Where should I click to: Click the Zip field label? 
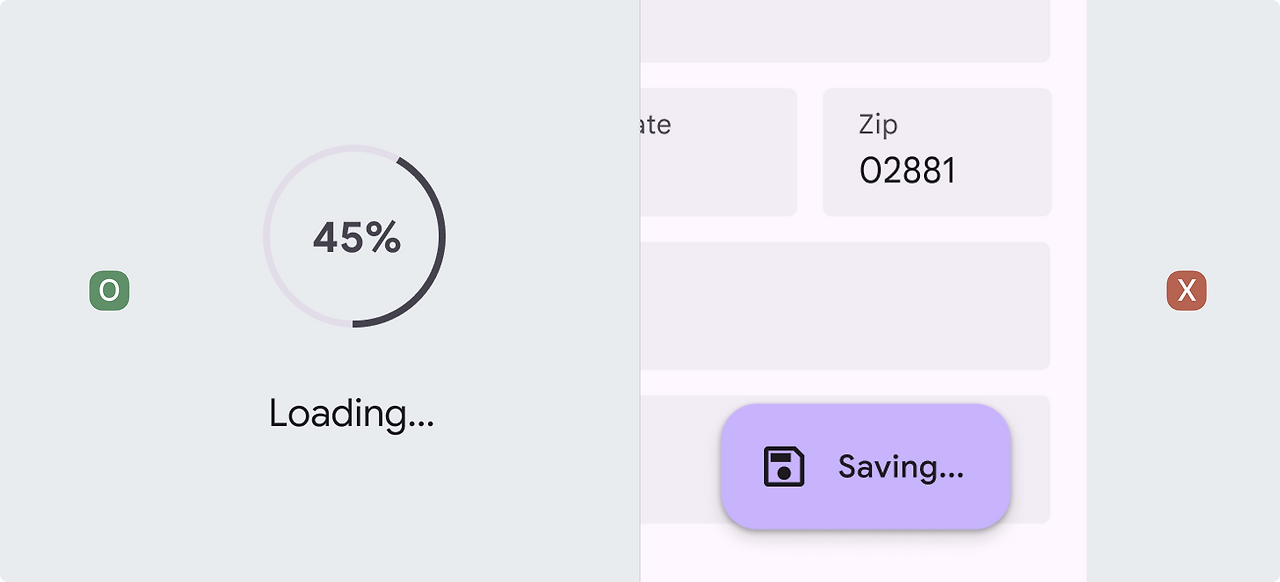[x=878, y=125]
